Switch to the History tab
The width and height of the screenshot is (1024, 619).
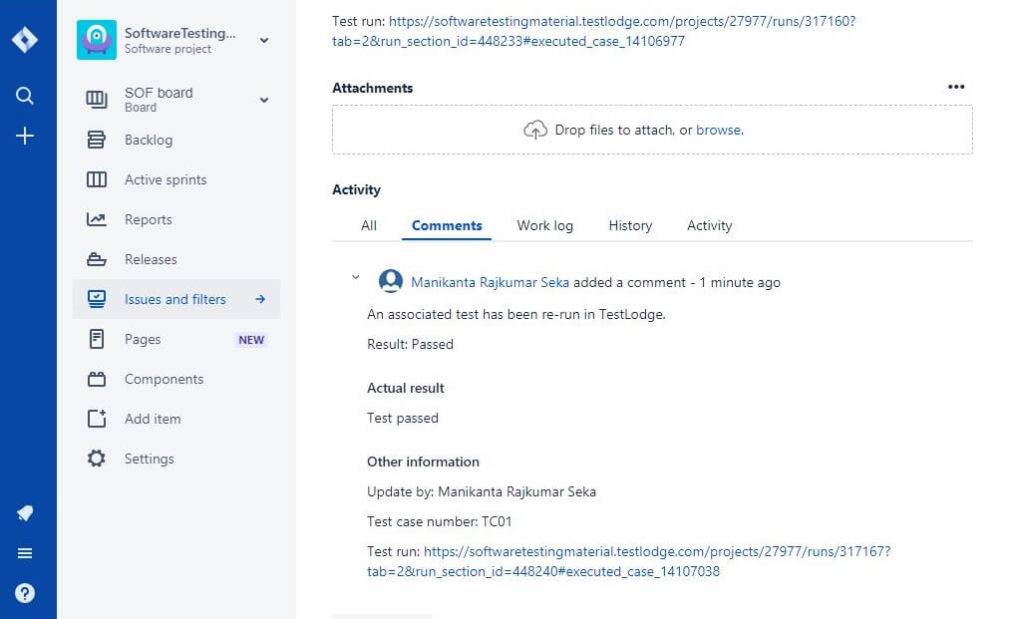[630, 225]
